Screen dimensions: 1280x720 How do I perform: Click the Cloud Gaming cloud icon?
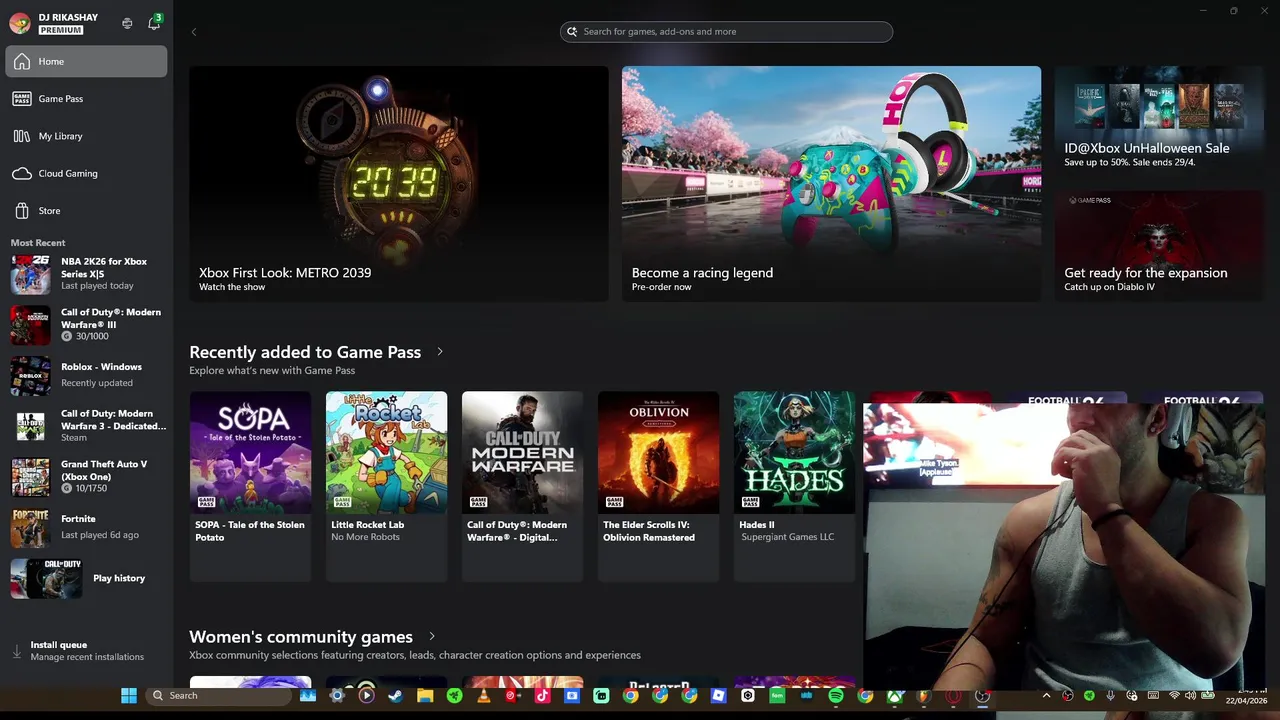coord(22,173)
